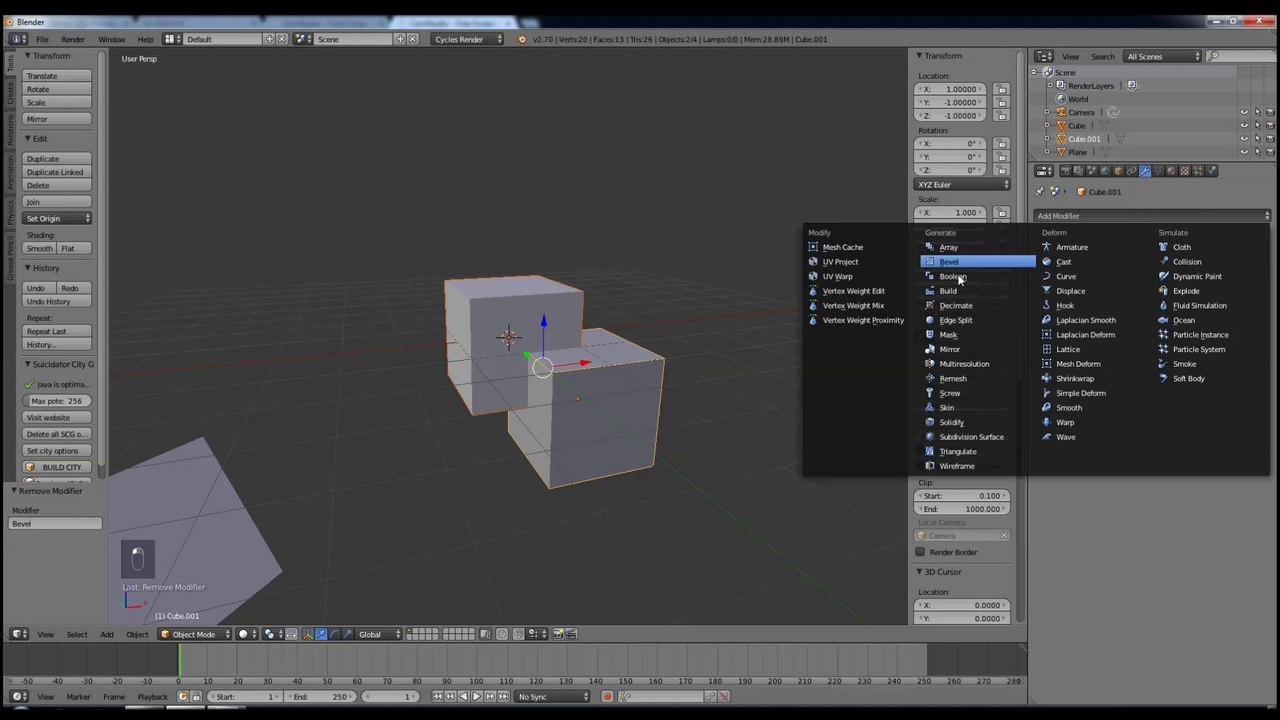Click the Solidify modifier icon
The width and height of the screenshot is (1280, 720).
(930, 422)
